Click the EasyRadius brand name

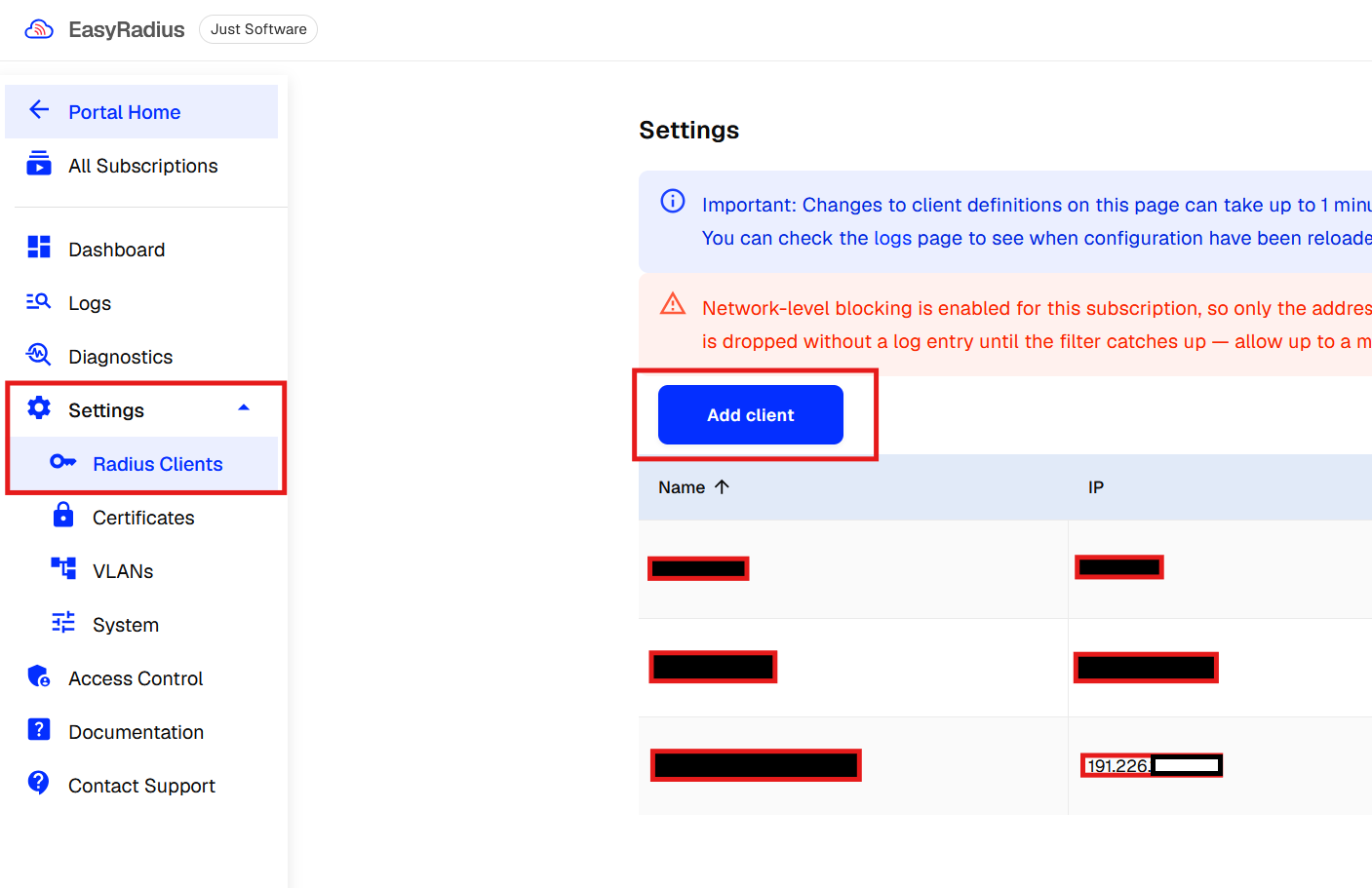point(127,29)
